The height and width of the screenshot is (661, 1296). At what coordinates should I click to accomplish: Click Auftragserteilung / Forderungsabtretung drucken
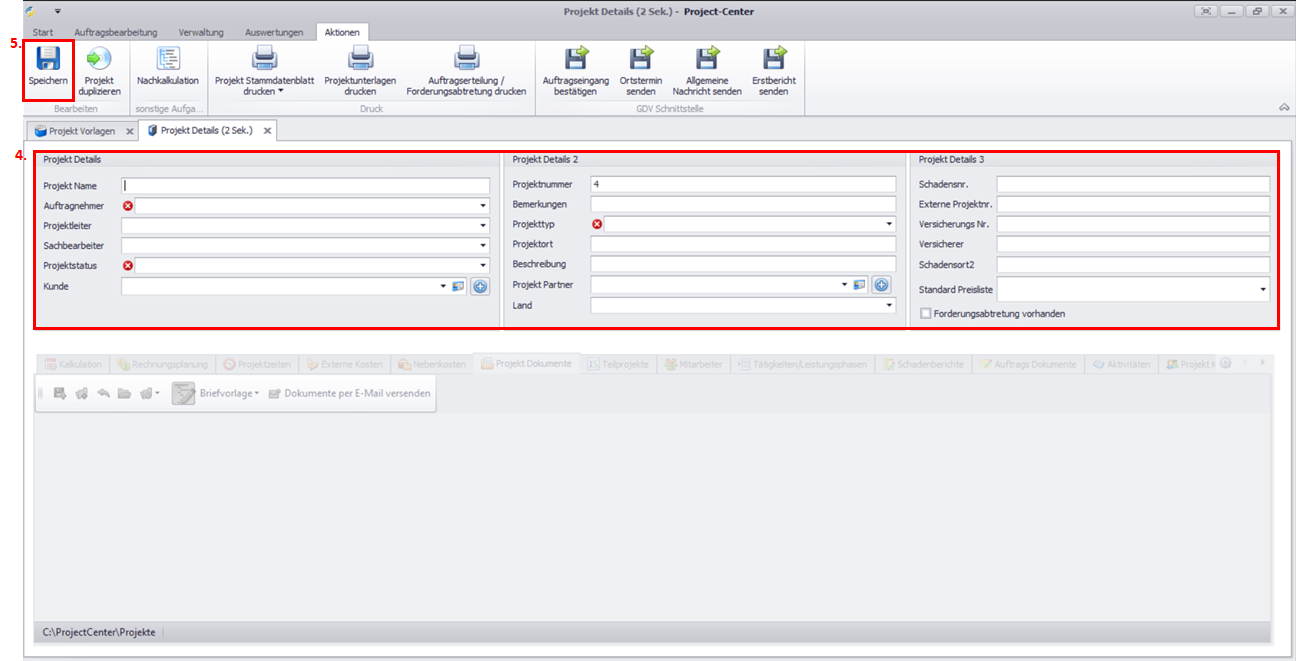(x=466, y=60)
